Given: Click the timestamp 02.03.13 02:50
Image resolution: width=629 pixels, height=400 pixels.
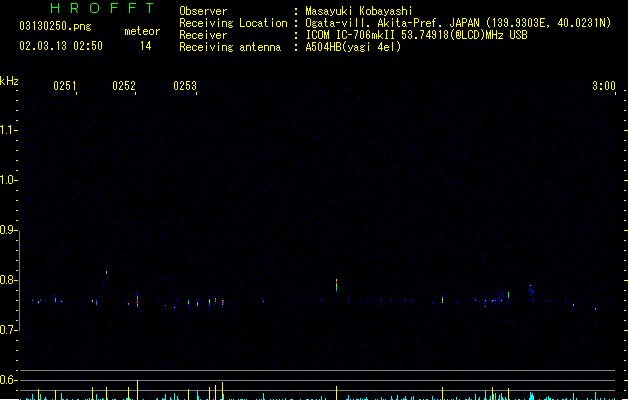Looking at the screenshot, I should pos(61,46).
